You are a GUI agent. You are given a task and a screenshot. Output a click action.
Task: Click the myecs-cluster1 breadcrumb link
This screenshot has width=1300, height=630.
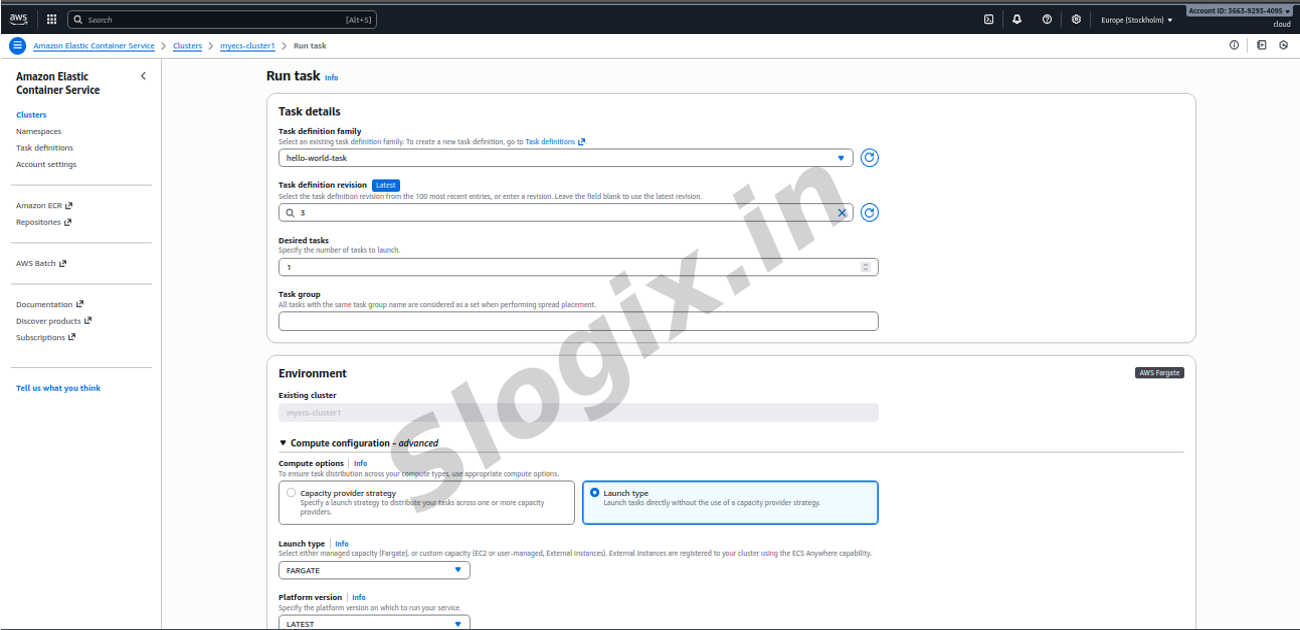point(247,46)
